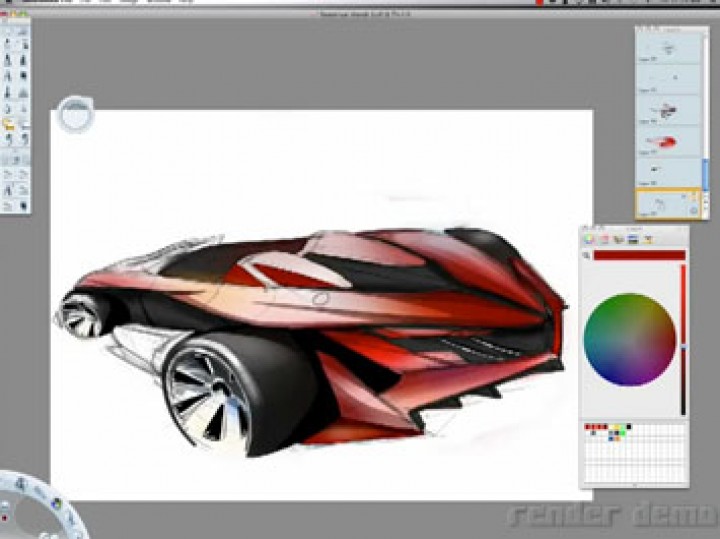The width and height of the screenshot is (720, 539).
Task: Click the multicolored icon on the corner lagoon
Action: click(x=56, y=504)
